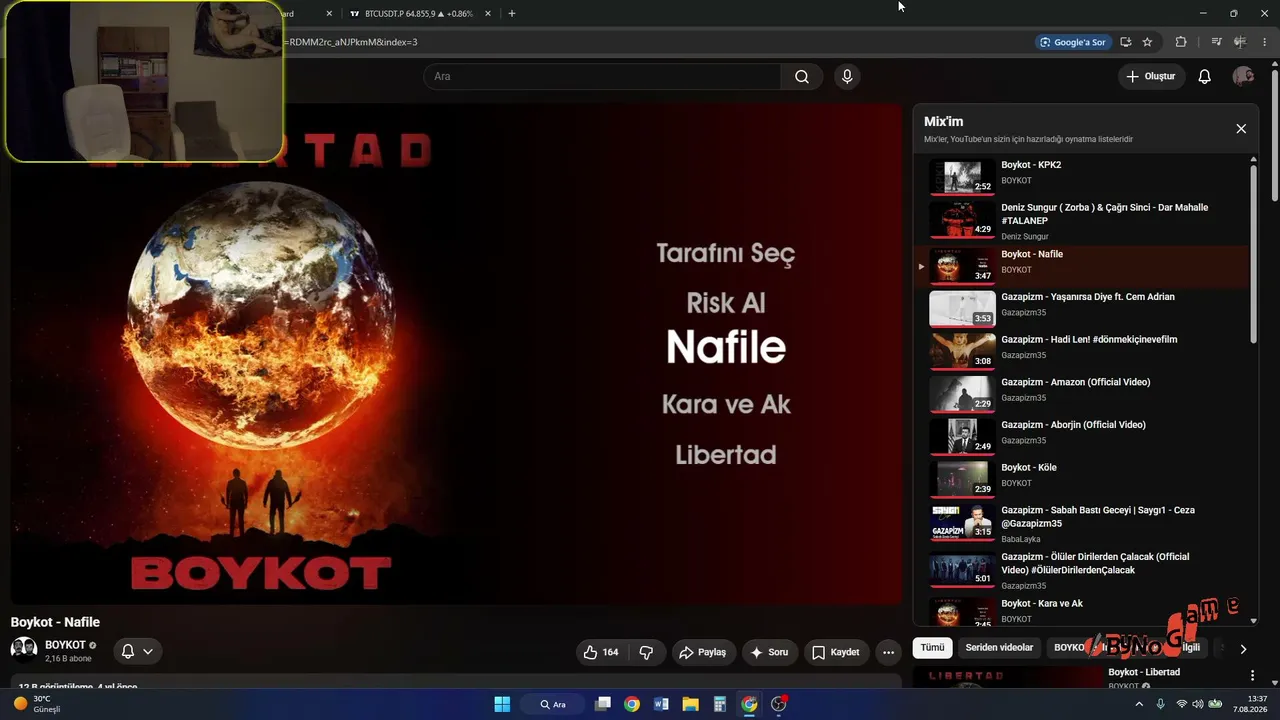Viewport: 1280px width, 720px height.
Task: Open the Chrome extensions puzzle icon
Action: [1181, 42]
